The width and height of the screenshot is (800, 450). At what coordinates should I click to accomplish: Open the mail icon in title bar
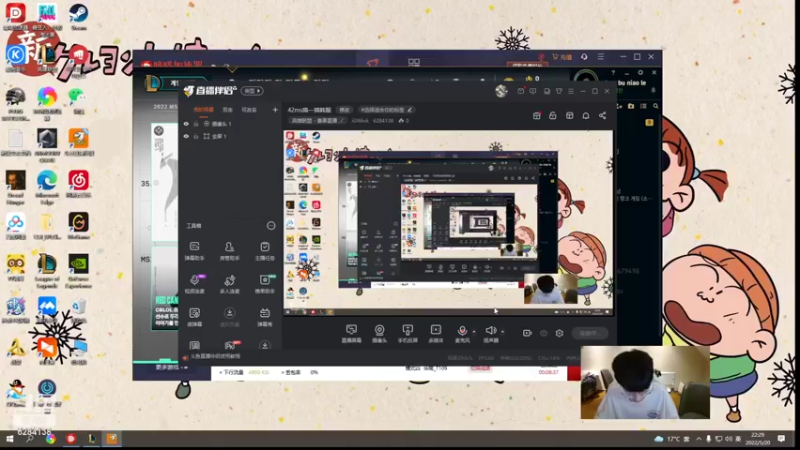520,91
